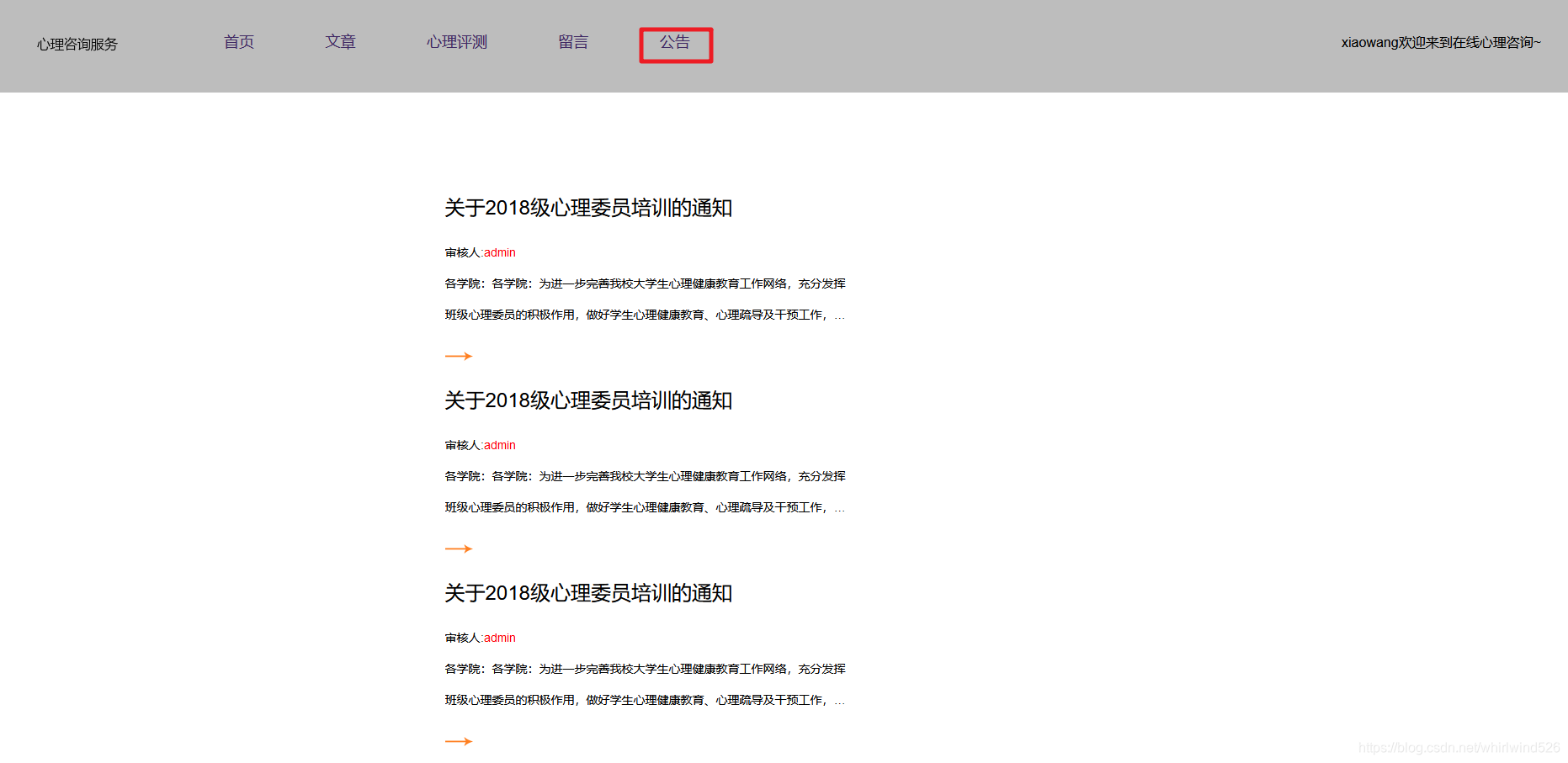1568x763 pixels.
Task: Navigate to the 首页 menu item
Action: (x=238, y=42)
